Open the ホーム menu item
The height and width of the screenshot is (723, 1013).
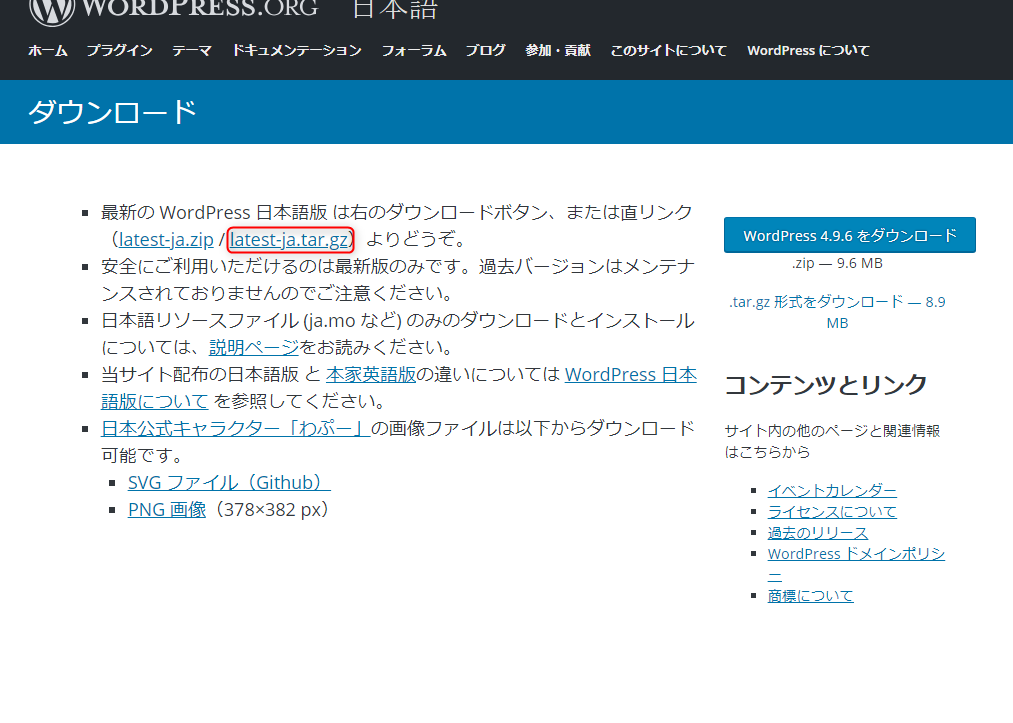click(47, 50)
